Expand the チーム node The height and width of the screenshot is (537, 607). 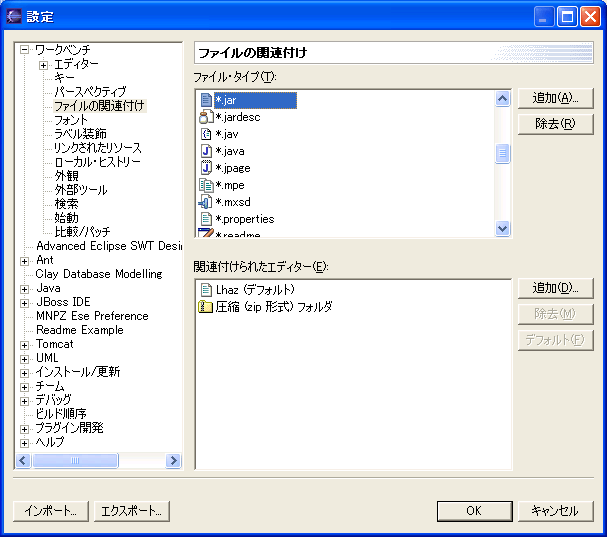point(24,387)
